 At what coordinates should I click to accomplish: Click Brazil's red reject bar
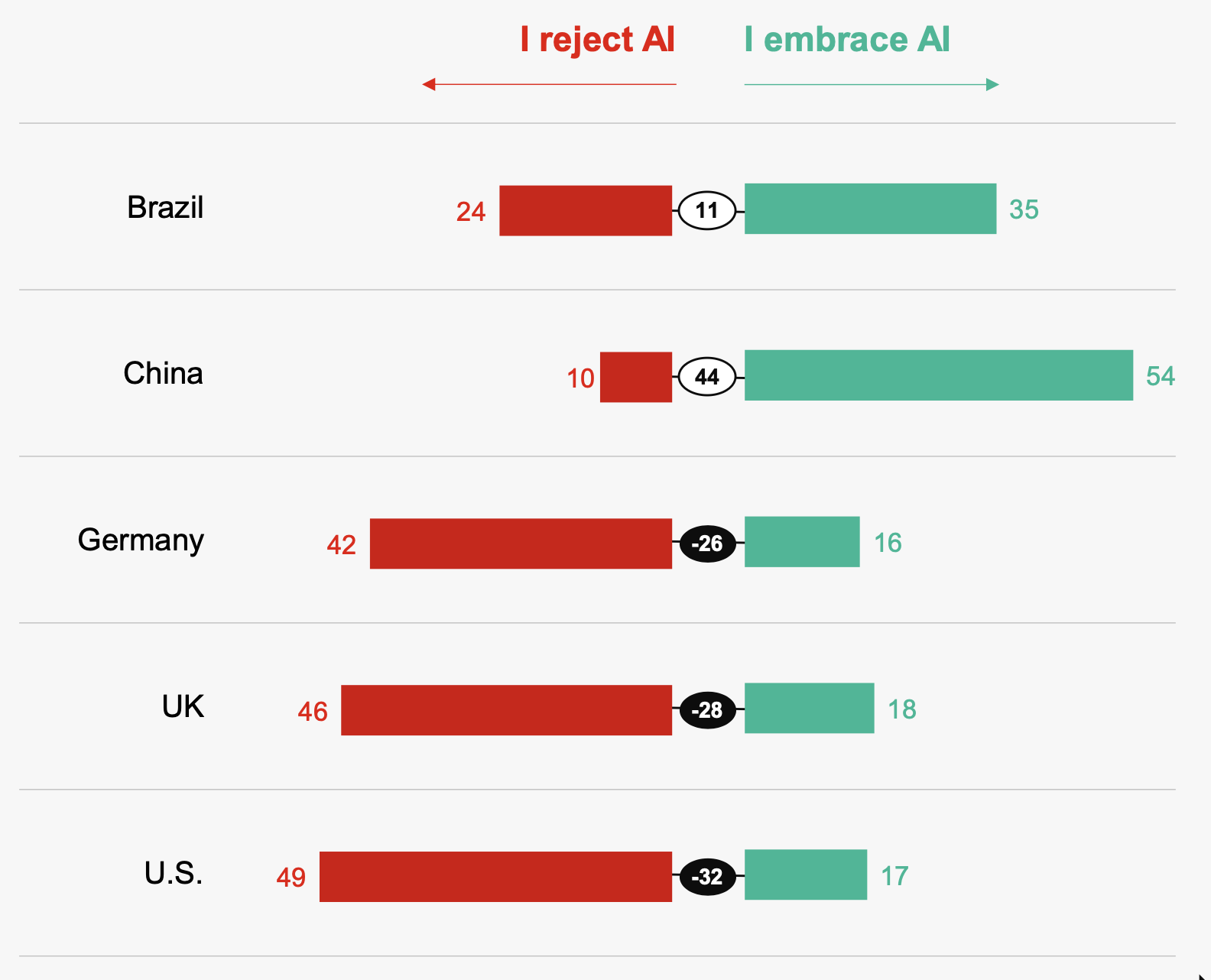pyautogui.click(x=586, y=210)
